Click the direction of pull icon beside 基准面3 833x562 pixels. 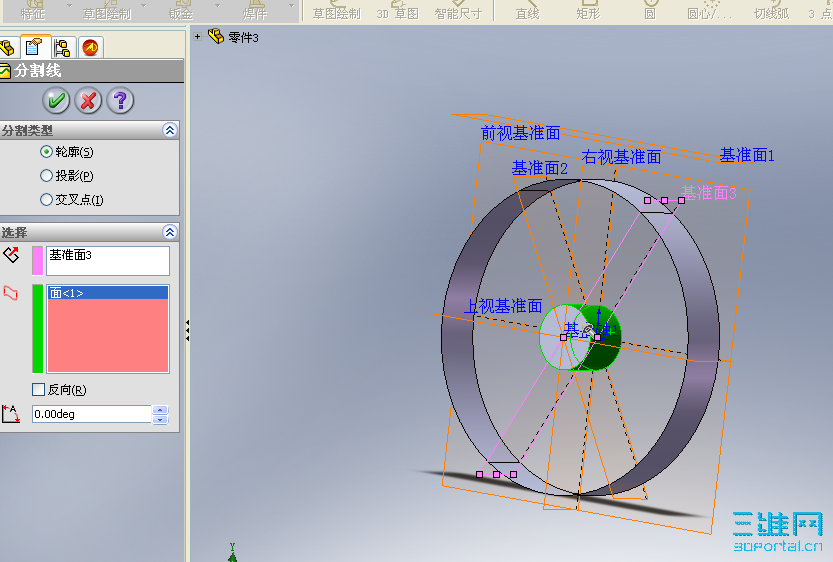point(11,256)
